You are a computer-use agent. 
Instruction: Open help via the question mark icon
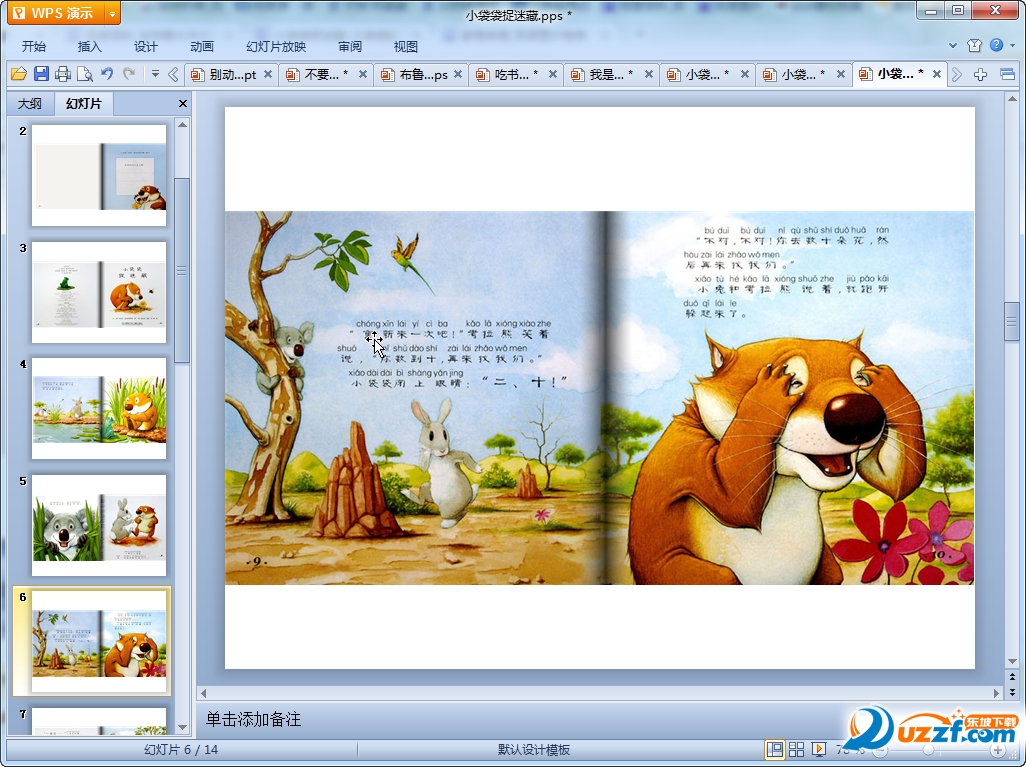tap(996, 45)
